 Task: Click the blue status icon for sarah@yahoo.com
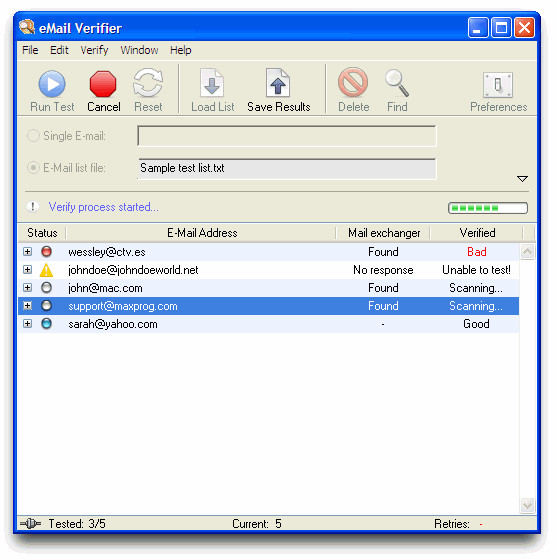[46, 324]
